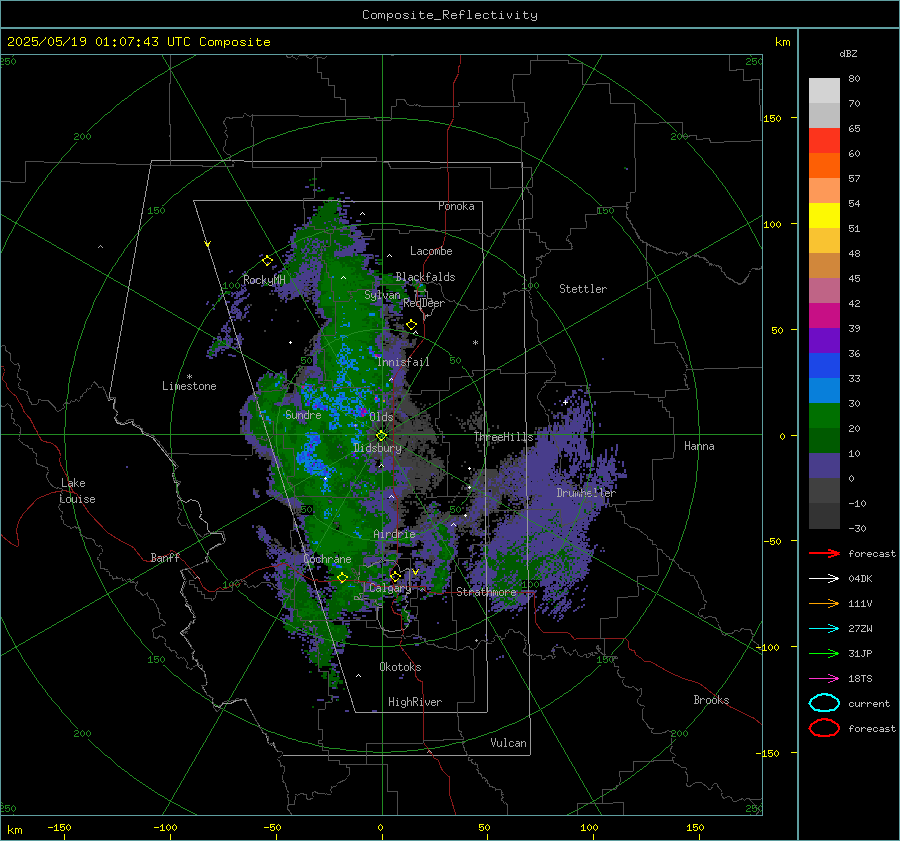900x841 pixels.
Task: Click the yellow diamond marker near RockyMH
Action: click(267, 261)
